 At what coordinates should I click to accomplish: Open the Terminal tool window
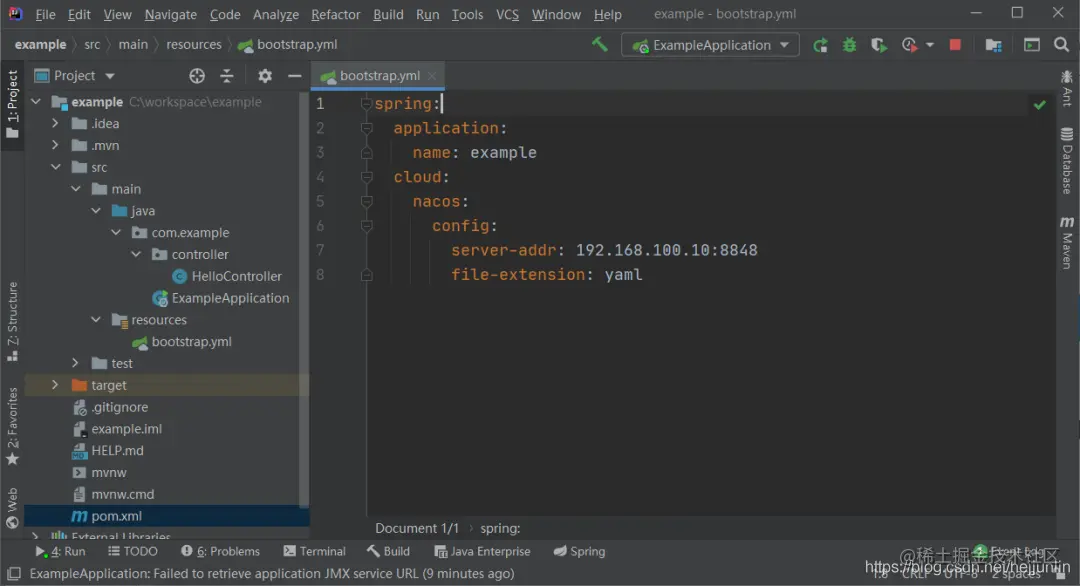(x=315, y=552)
